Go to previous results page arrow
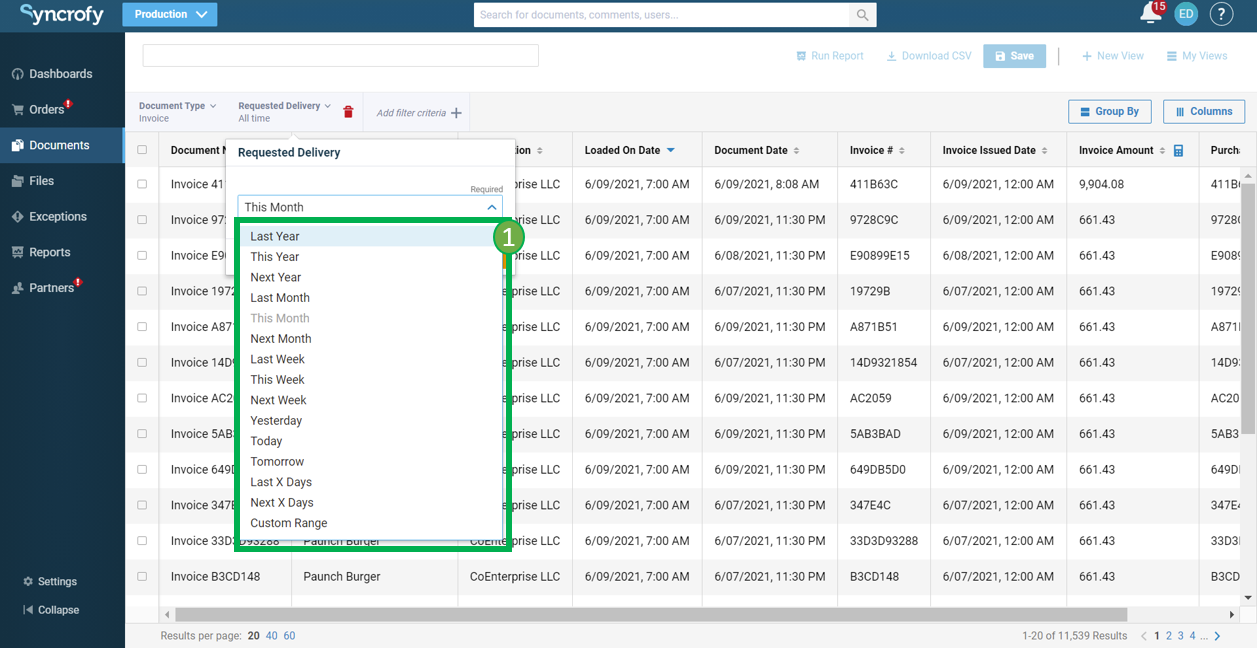This screenshot has height=648, width=1257. click(1144, 636)
